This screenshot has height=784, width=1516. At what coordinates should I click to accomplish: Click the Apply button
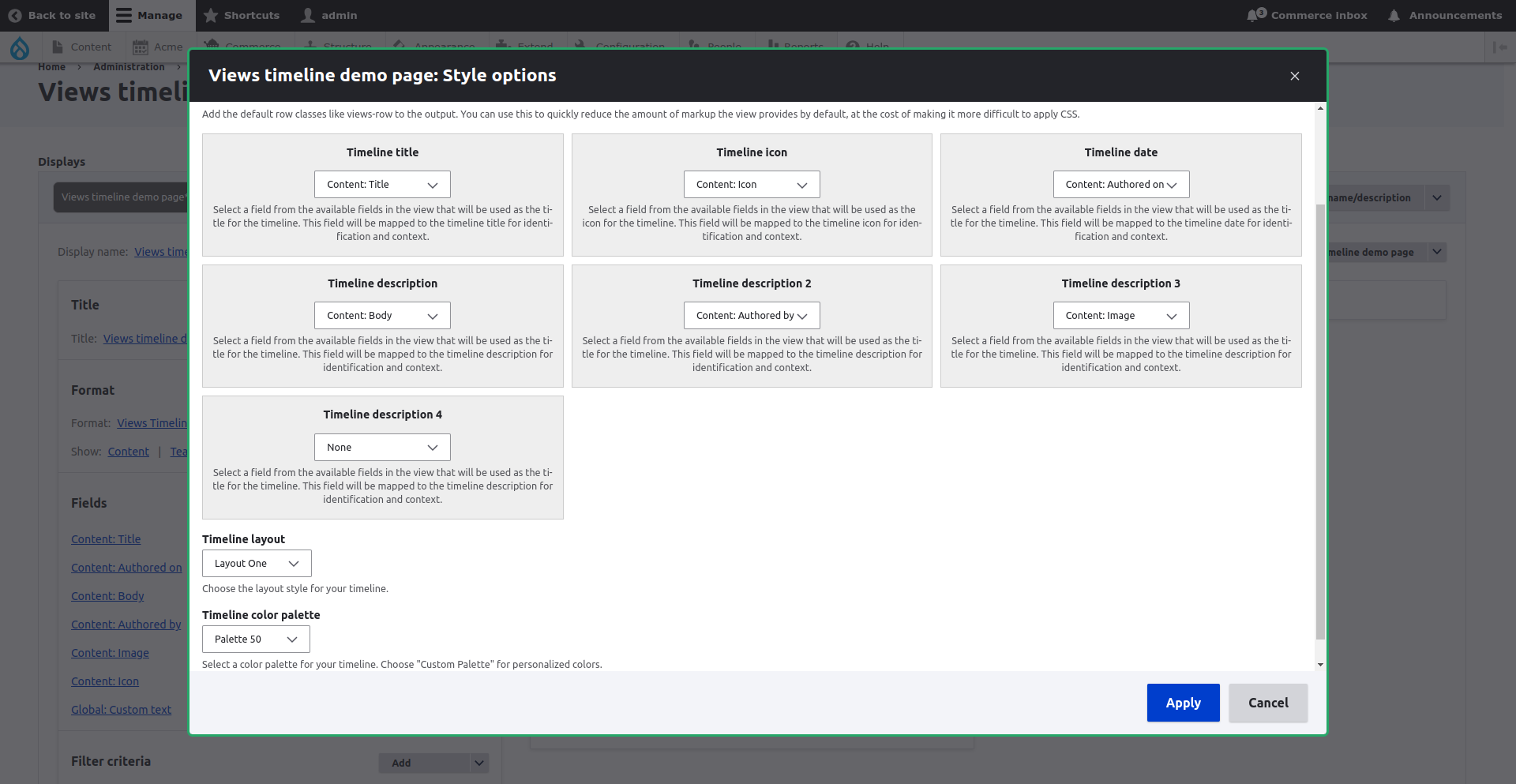click(x=1183, y=703)
